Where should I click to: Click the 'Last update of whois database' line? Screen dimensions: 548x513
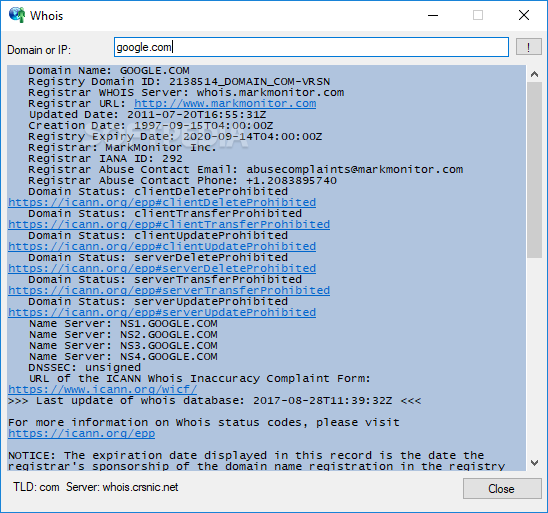point(215,401)
